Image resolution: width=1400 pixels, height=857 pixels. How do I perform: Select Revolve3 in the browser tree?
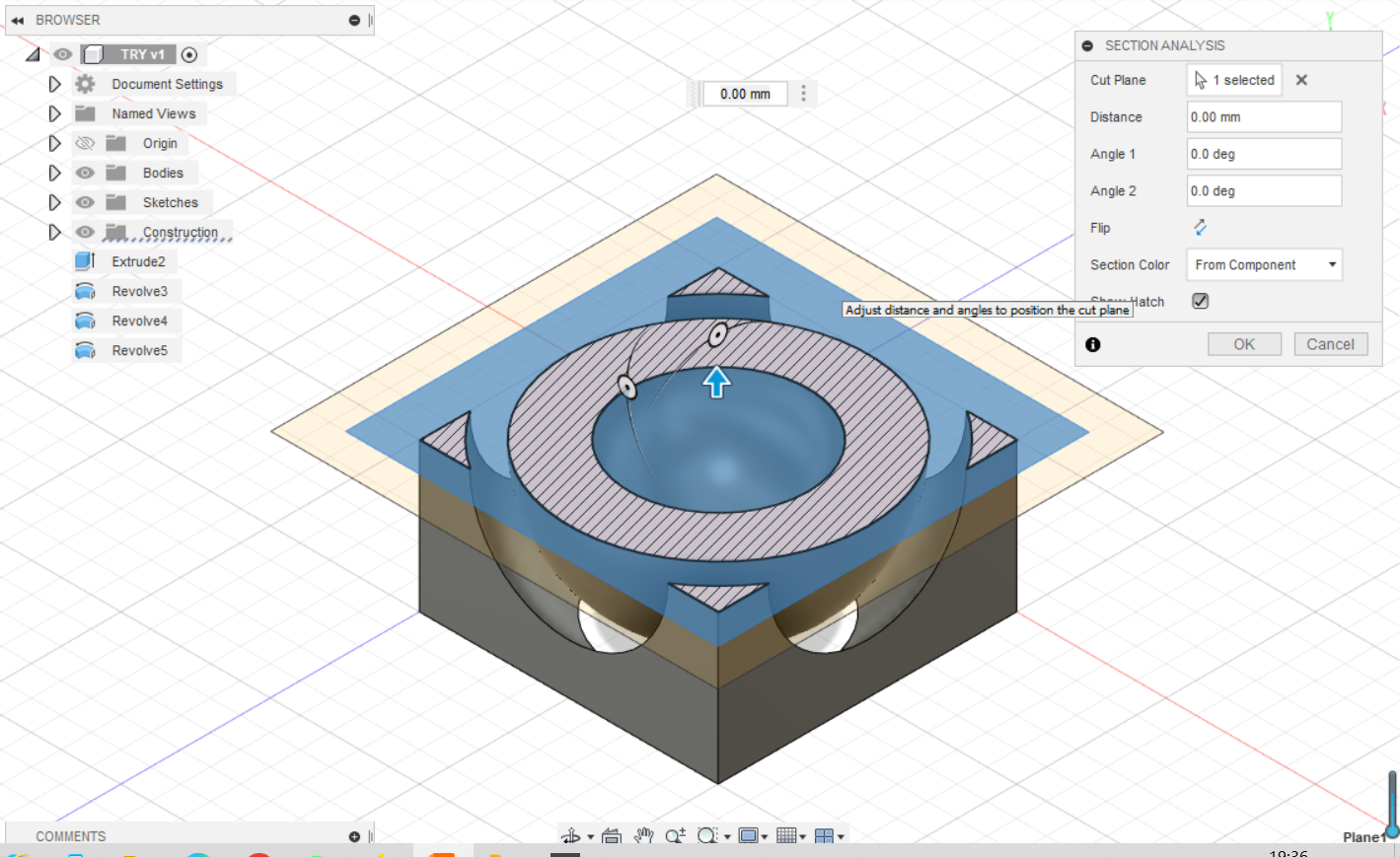[x=139, y=291]
